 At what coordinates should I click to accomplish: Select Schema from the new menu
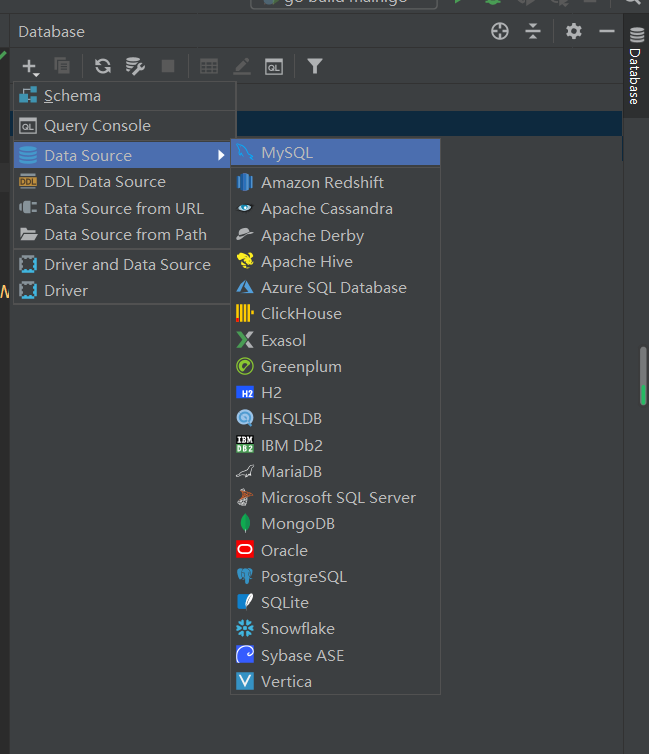coord(125,96)
